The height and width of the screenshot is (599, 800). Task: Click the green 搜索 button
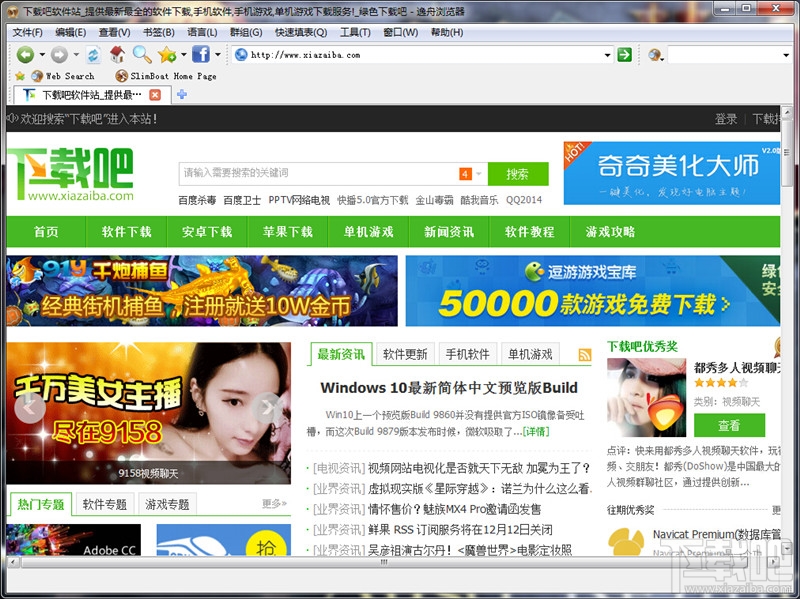[518, 174]
